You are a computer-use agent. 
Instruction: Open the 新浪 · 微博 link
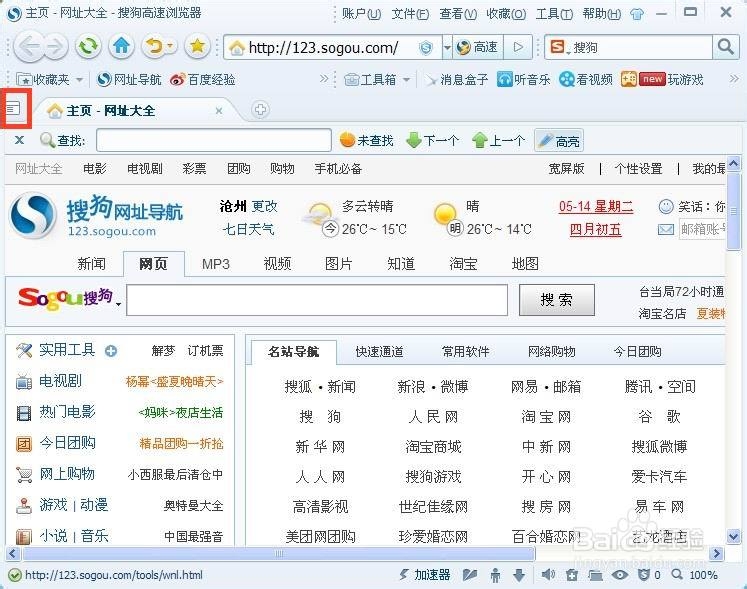[x=433, y=386]
